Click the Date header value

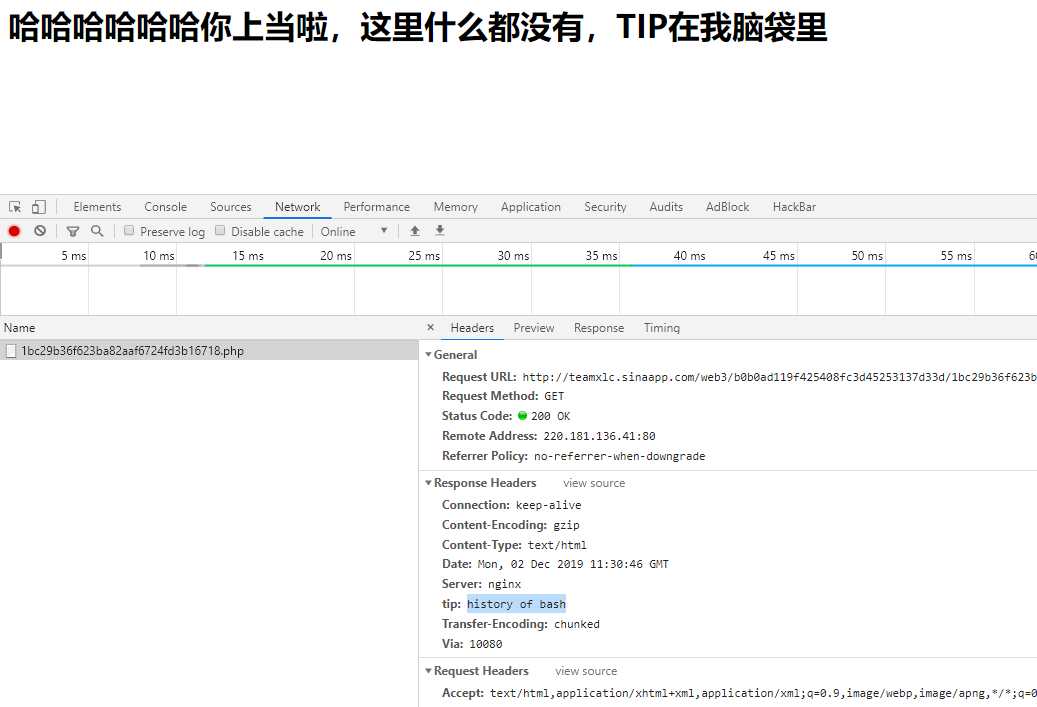[x=573, y=564]
